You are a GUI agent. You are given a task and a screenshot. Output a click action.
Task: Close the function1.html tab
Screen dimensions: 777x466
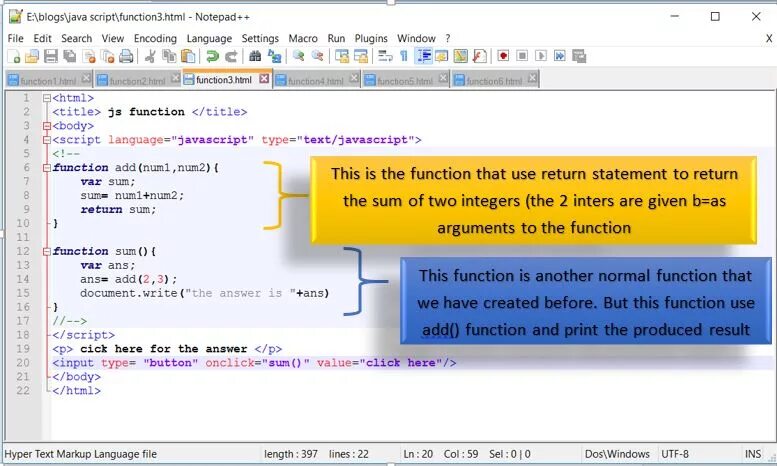[86, 78]
